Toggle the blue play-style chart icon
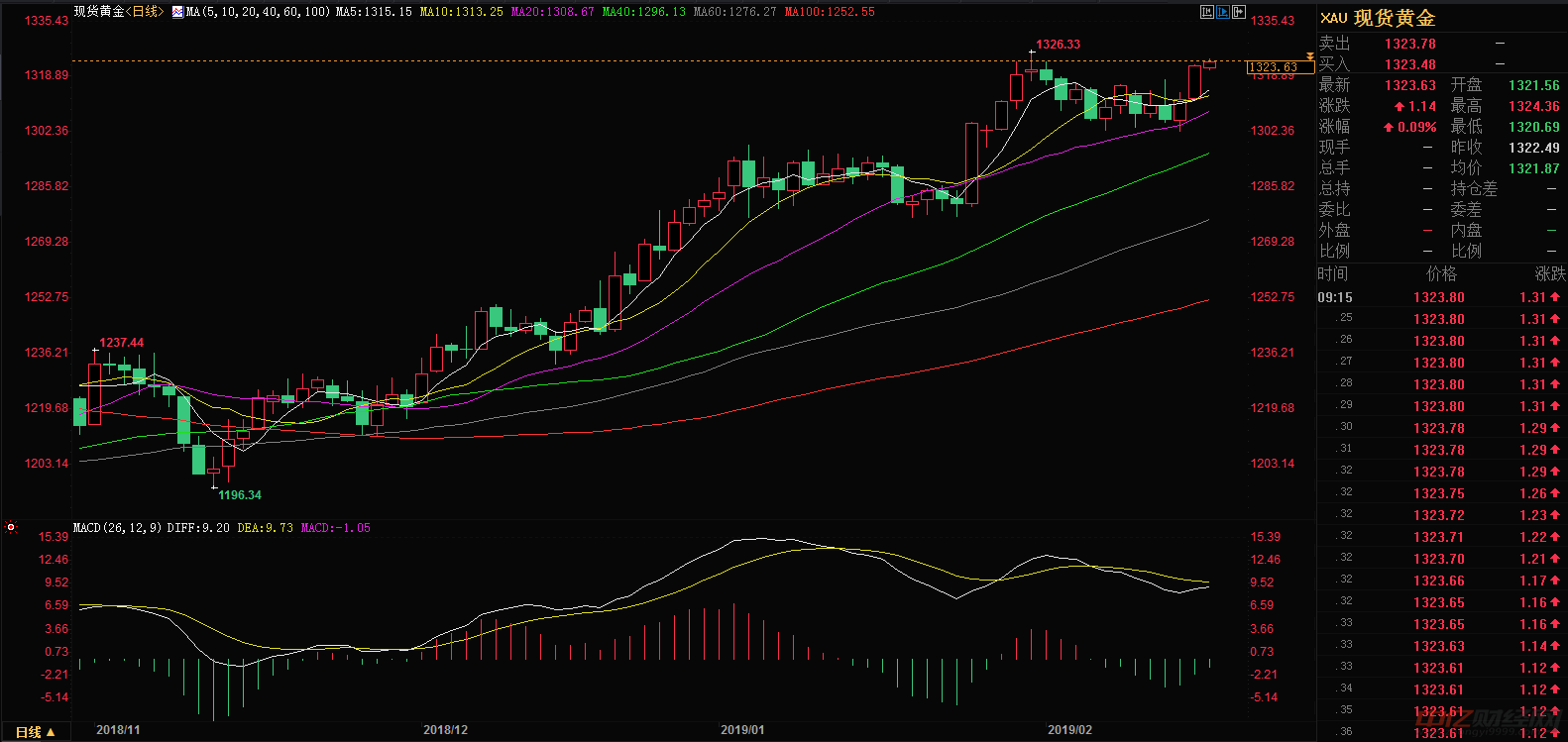Screen dimensions: 1568x742 1223,12
